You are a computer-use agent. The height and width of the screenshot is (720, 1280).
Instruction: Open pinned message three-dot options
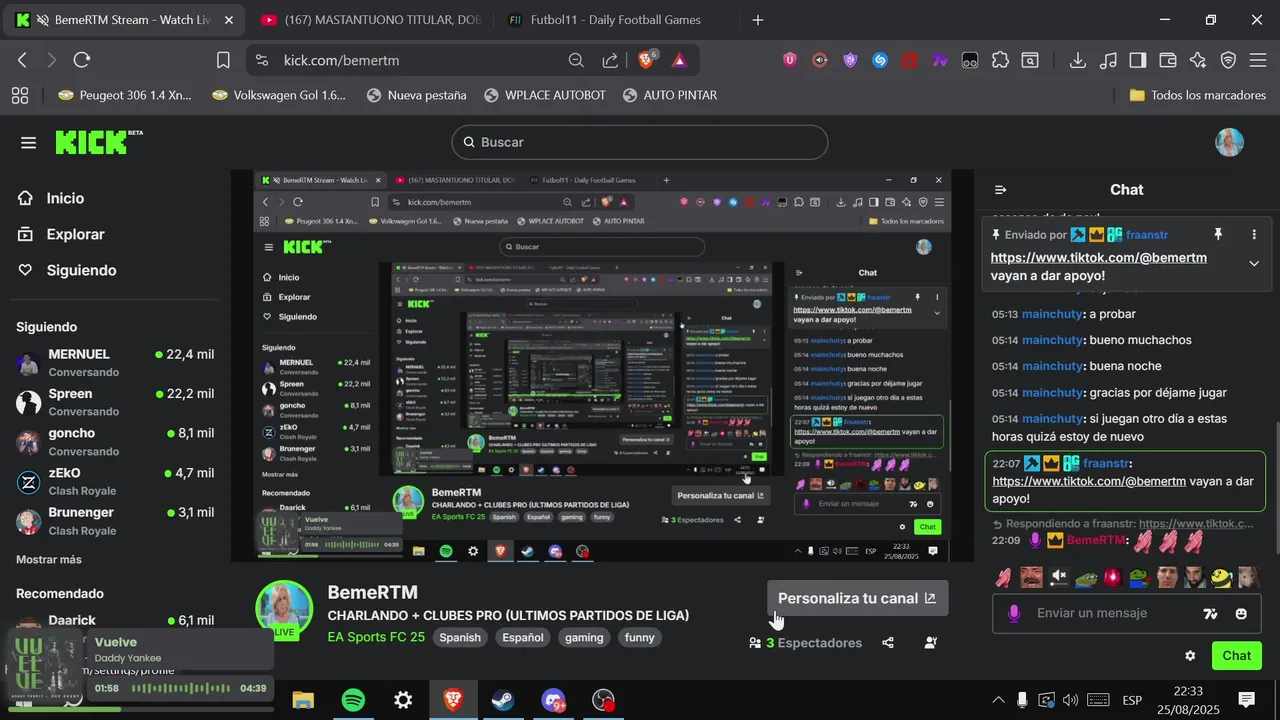click(x=1254, y=235)
